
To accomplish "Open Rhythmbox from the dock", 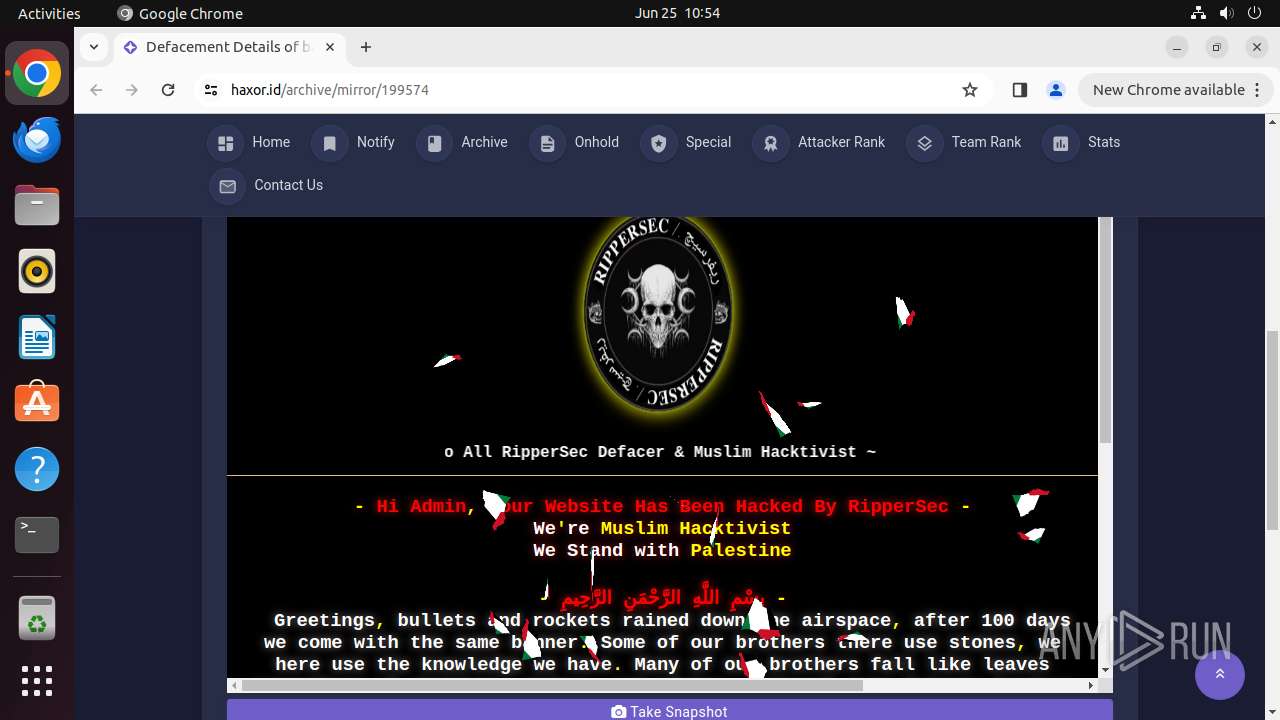I will (x=37, y=272).
